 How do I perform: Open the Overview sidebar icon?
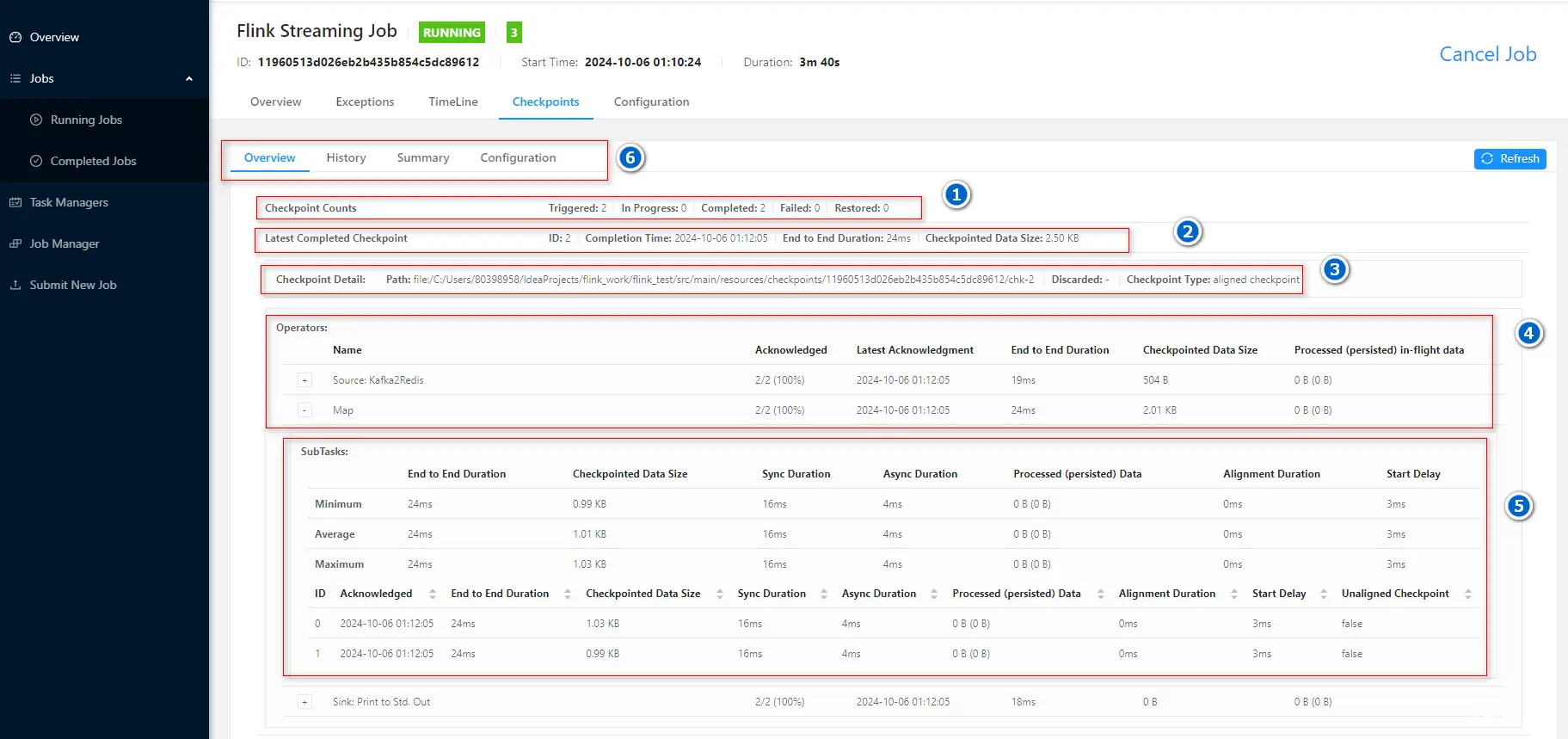point(15,37)
